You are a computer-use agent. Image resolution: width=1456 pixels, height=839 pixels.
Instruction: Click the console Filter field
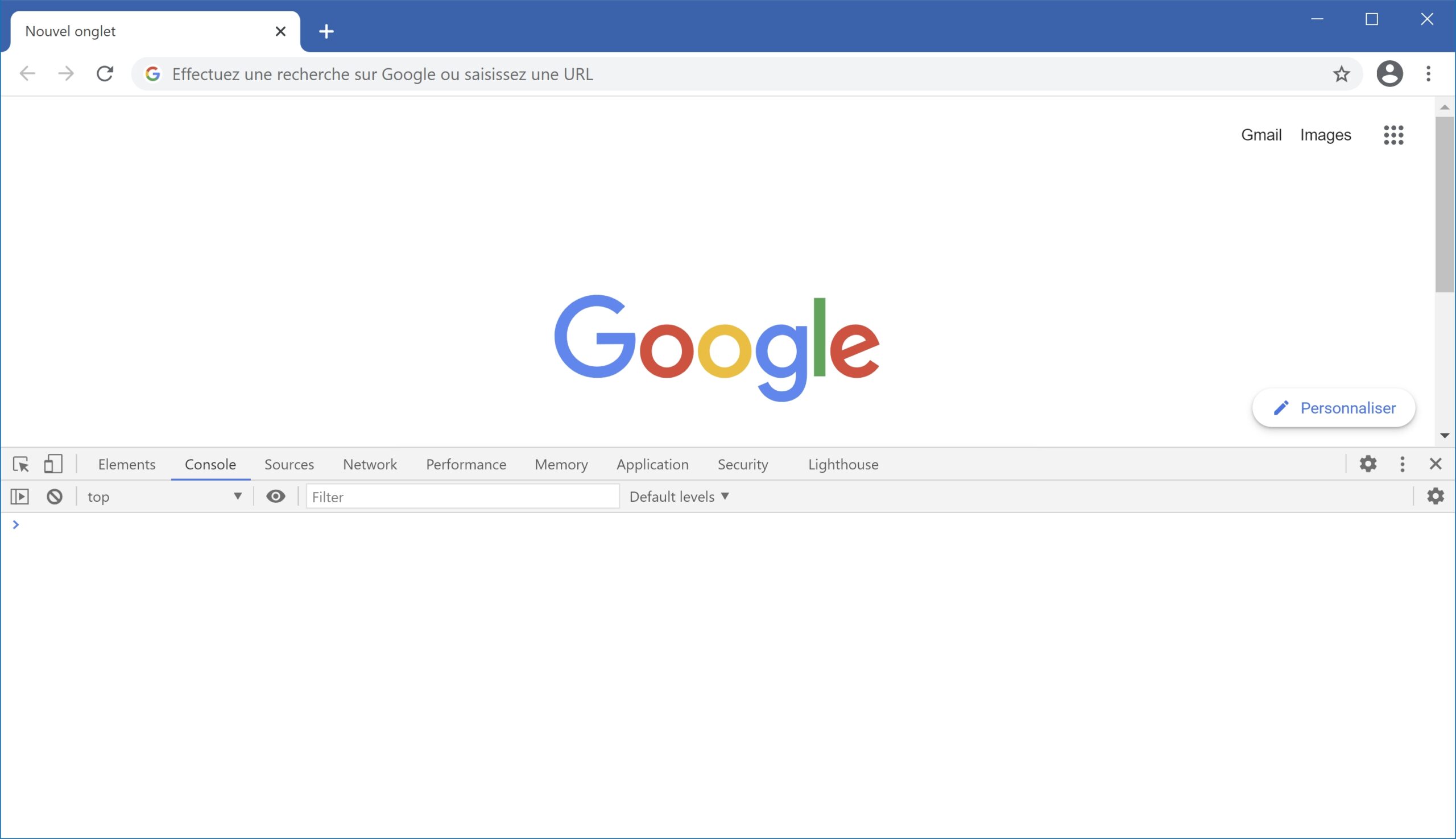[462, 496]
